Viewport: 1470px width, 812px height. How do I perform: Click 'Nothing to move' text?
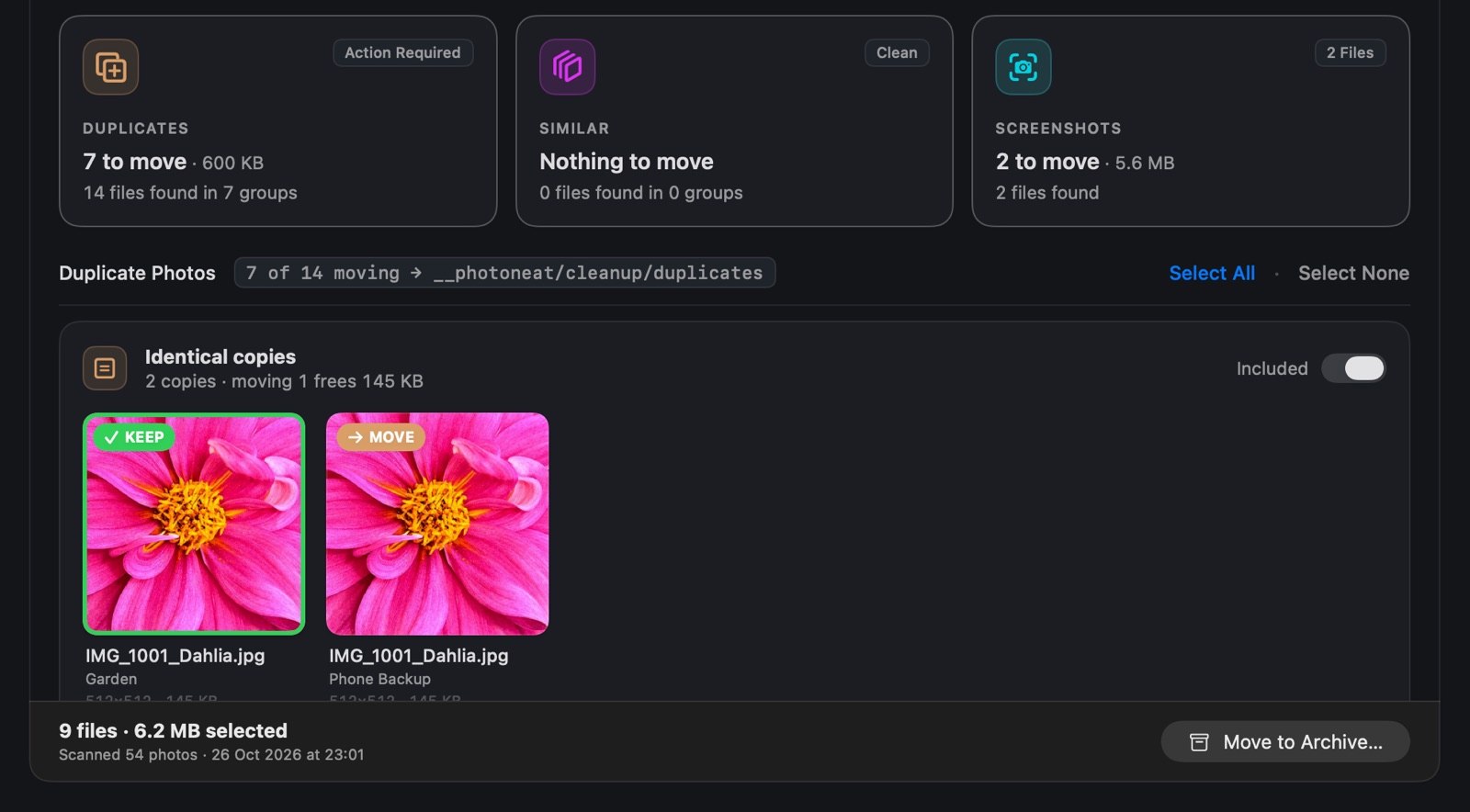pyautogui.click(x=627, y=162)
